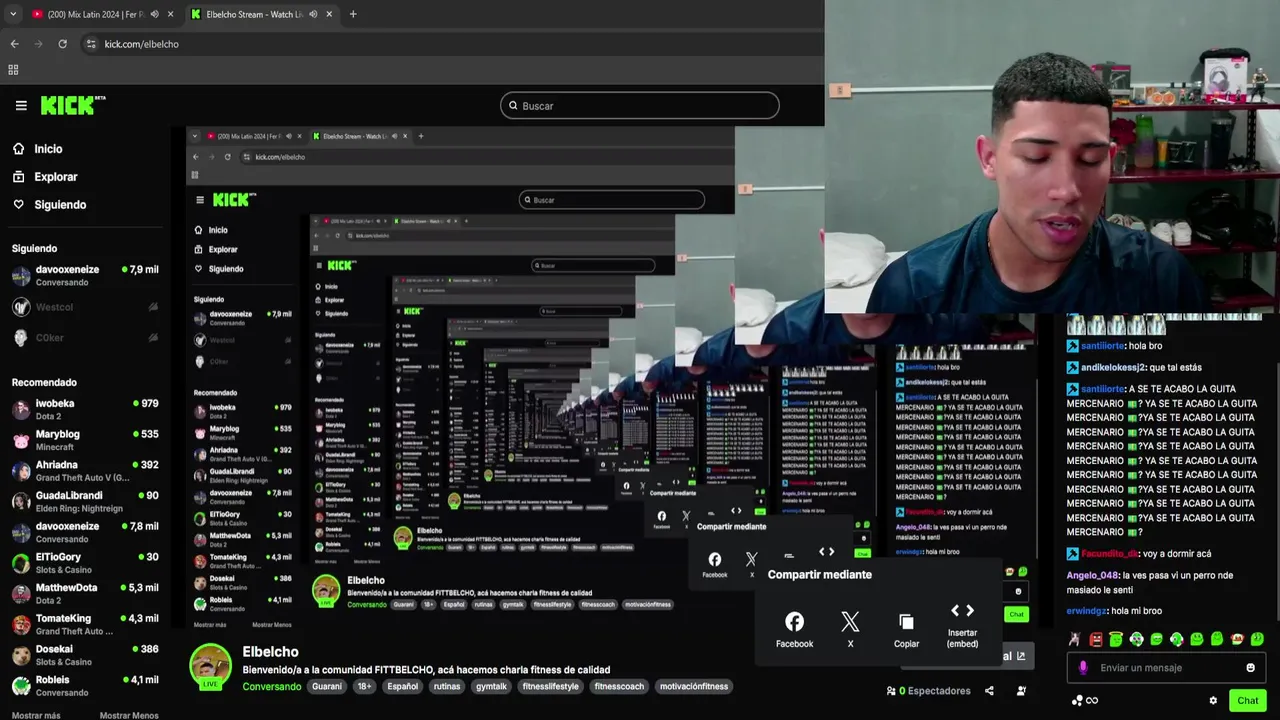The image size is (1280, 720).
Task: Select the first emote in the quick emote row
Action: click(1075, 639)
